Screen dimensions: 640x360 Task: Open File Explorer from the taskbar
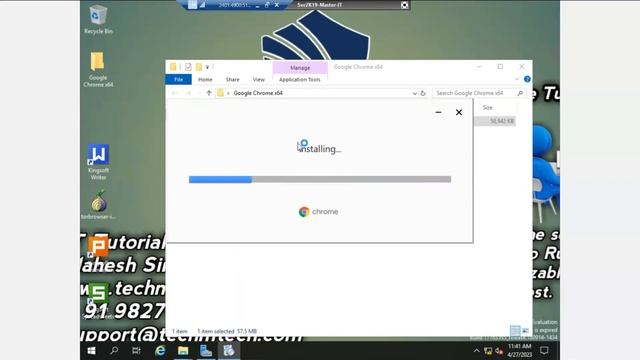click(183, 350)
